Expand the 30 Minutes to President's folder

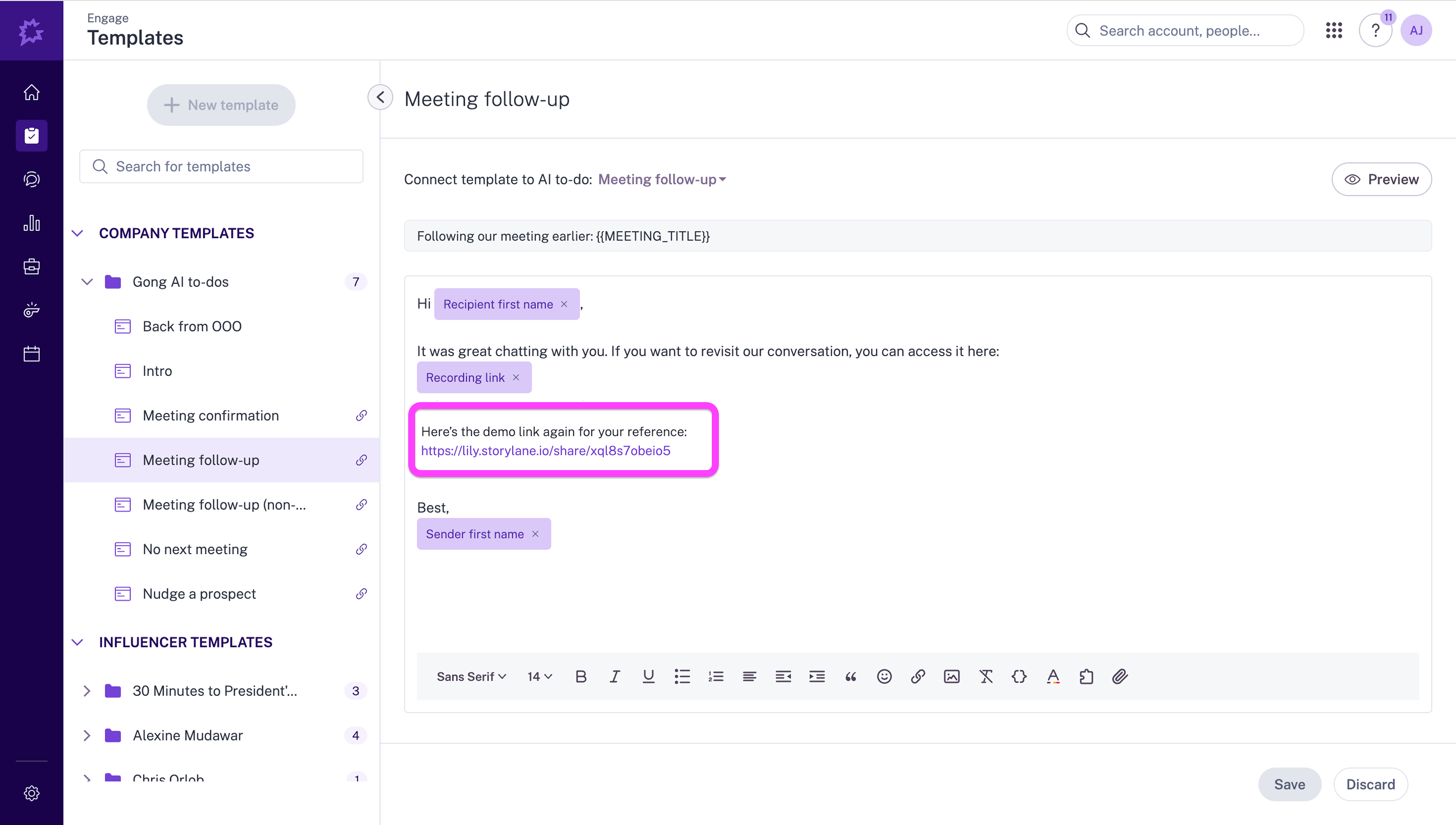(87, 691)
